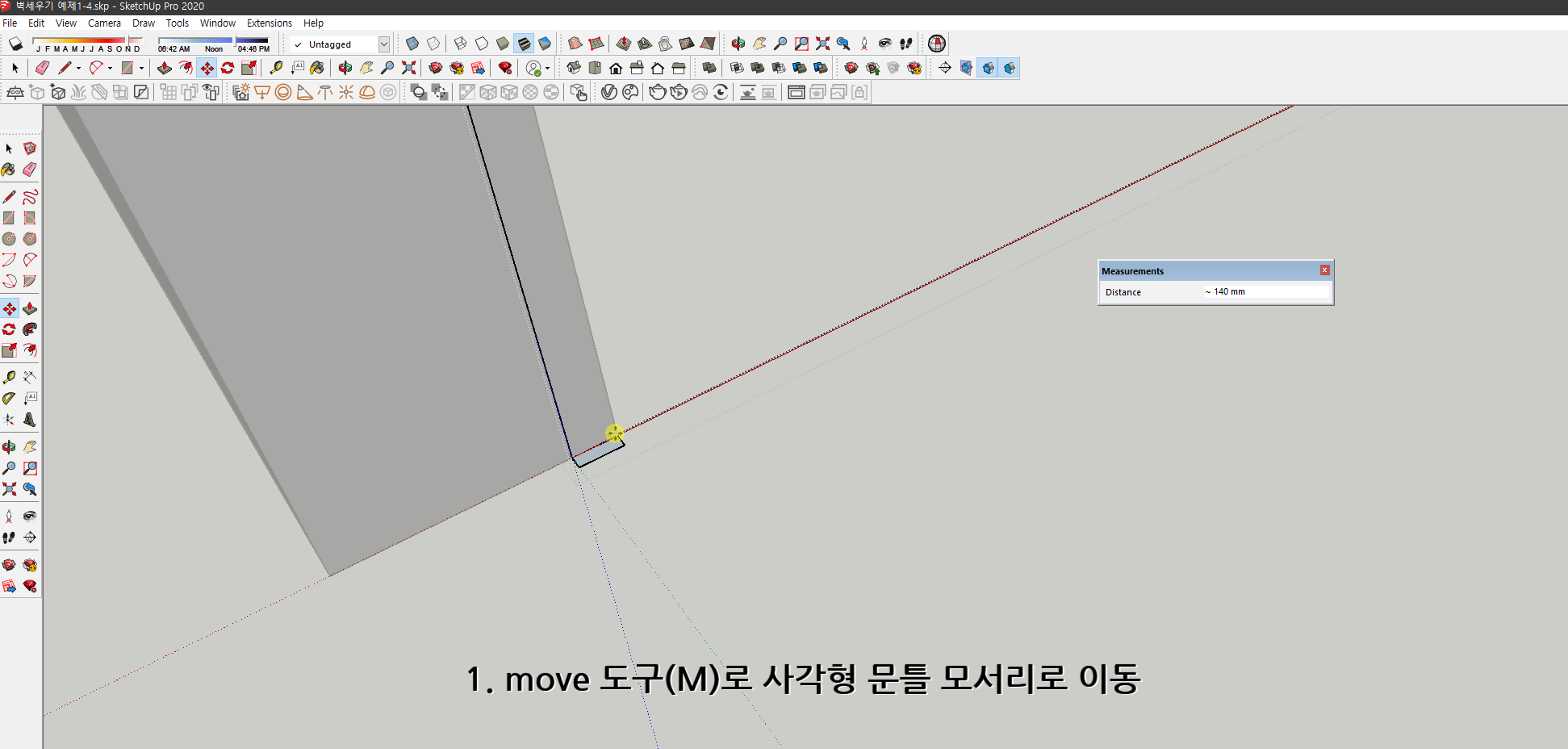Click the Sign In account button
This screenshot has width=1568, height=749.
point(534,68)
